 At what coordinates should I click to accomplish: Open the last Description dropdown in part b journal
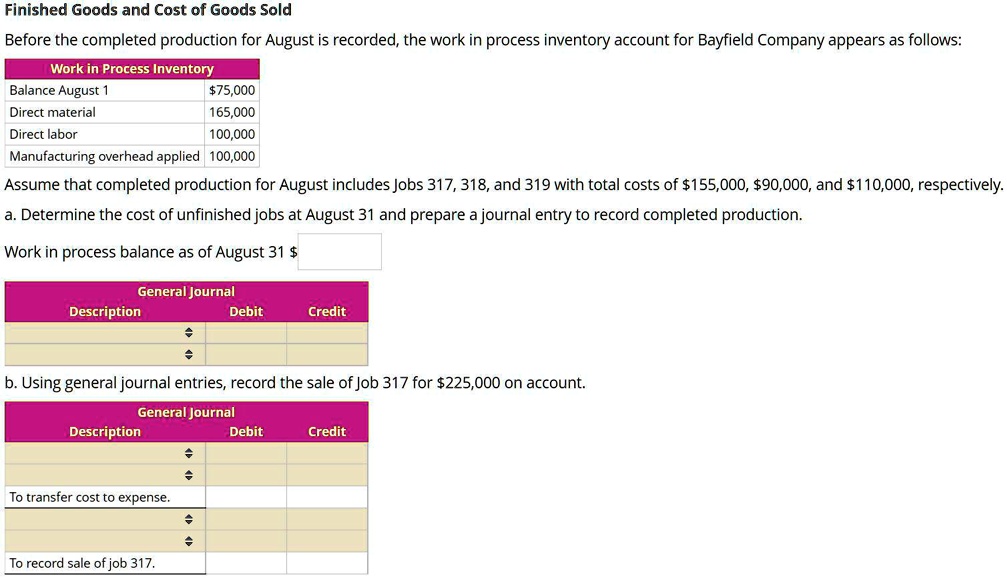point(188,540)
